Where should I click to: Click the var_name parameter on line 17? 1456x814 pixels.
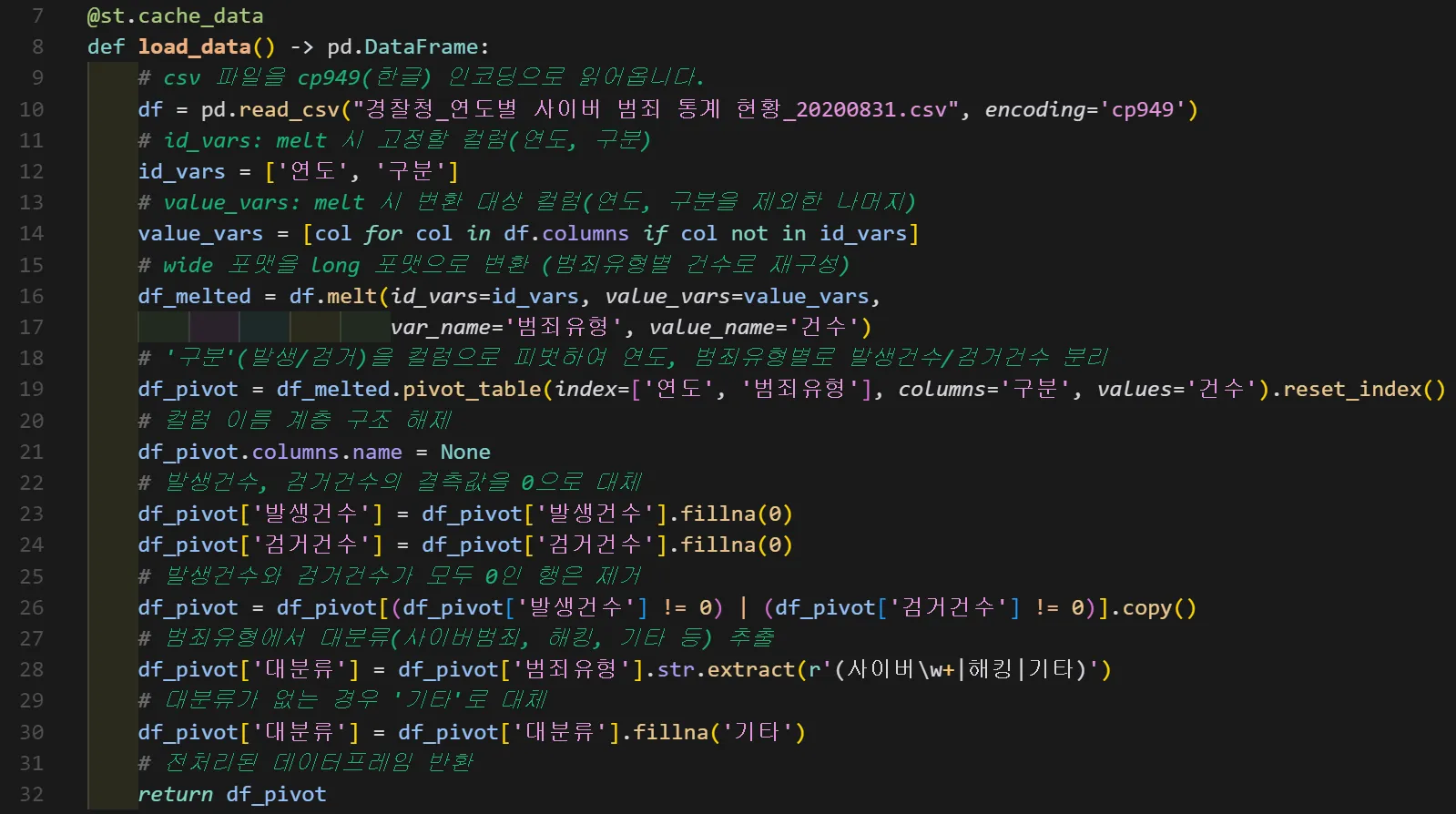[441, 327]
